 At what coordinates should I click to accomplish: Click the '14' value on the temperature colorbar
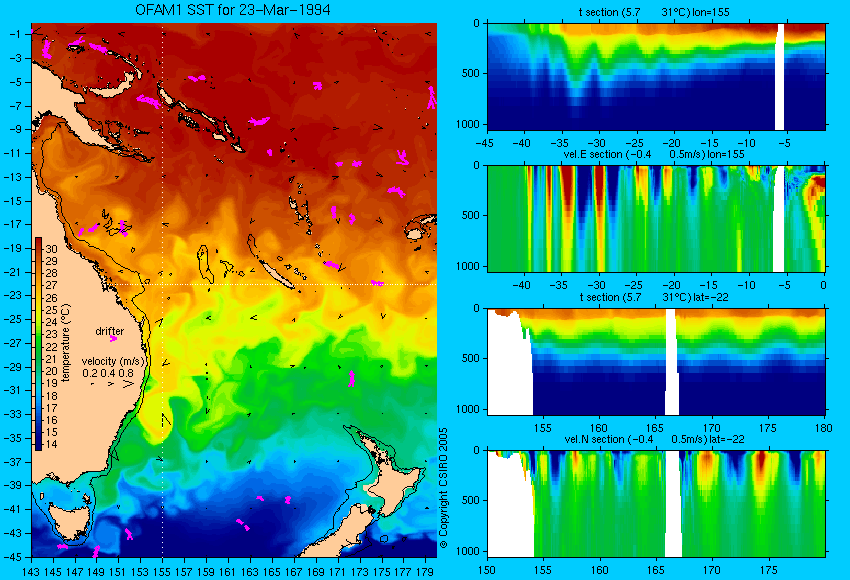(51, 444)
